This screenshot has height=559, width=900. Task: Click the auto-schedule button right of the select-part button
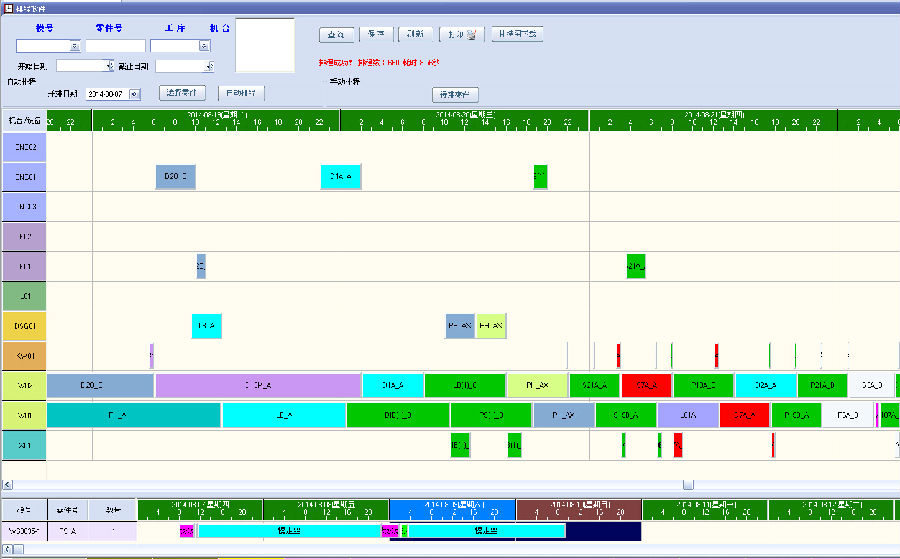coord(240,93)
